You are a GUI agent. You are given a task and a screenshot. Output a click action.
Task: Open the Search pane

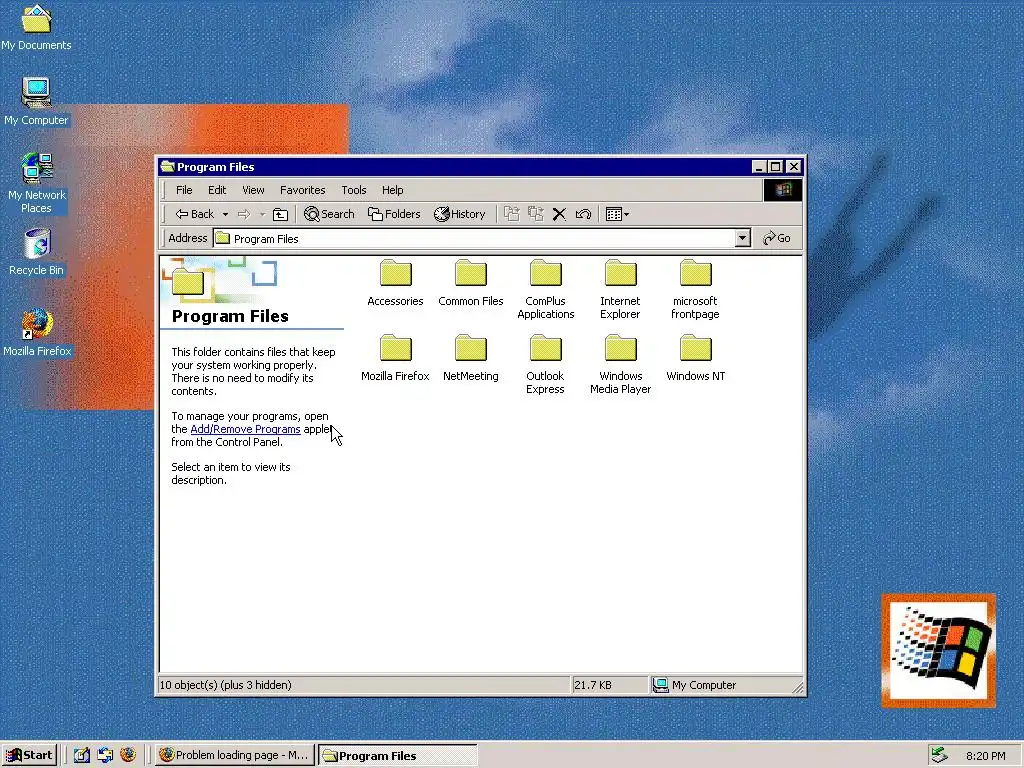(x=329, y=214)
